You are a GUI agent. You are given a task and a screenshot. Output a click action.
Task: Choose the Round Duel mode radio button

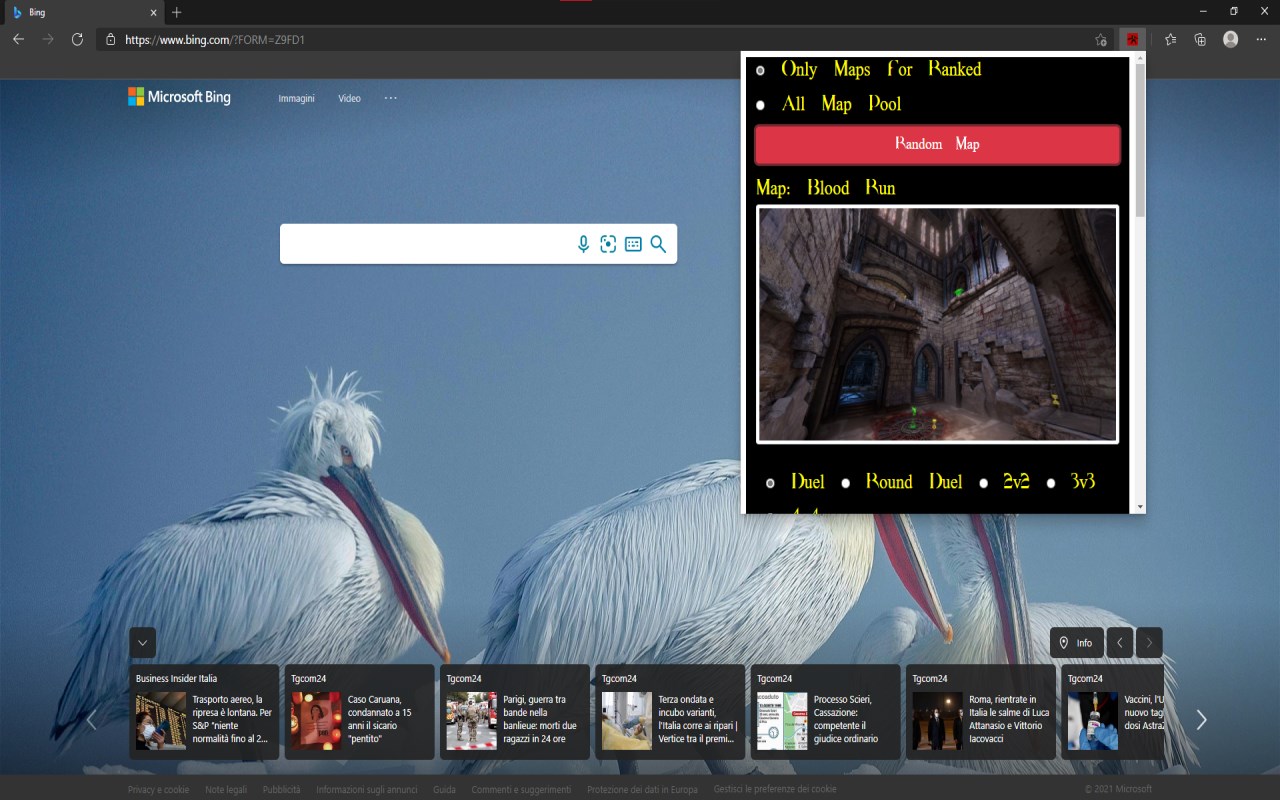pyautogui.click(x=845, y=483)
